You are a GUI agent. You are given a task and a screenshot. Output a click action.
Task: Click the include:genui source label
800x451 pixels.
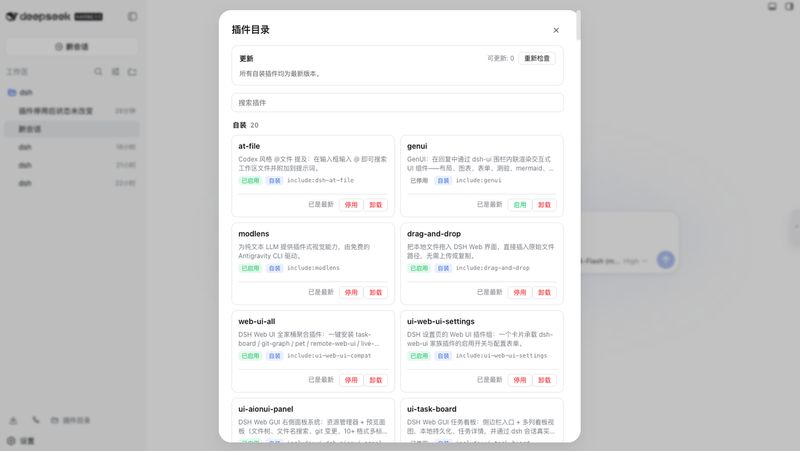tap(479, 180)
